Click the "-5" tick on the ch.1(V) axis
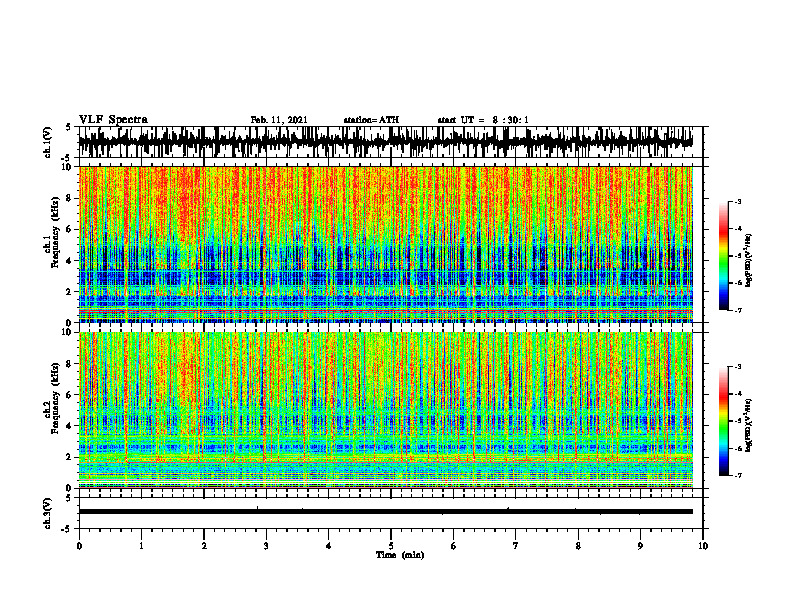The image size is (792, 612). pyautogui.click(x=67, y=158)
